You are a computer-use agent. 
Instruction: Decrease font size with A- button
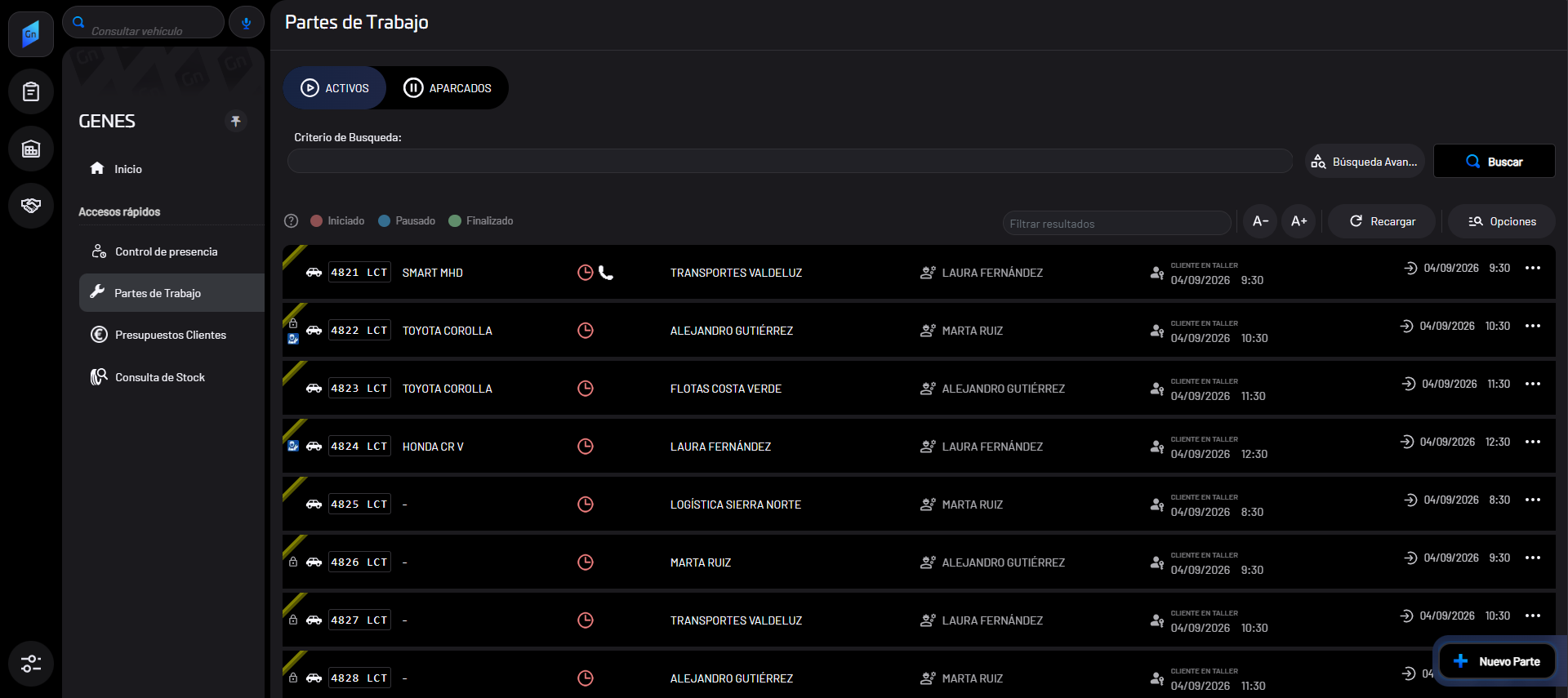point(1260,221)
